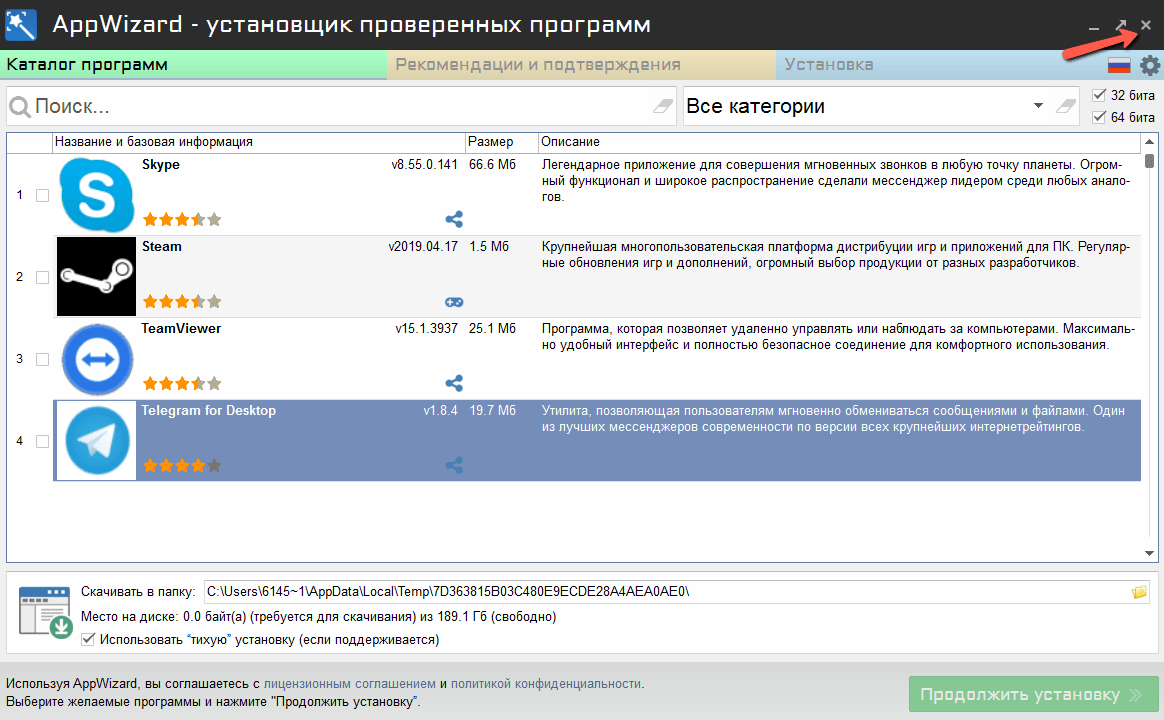Sort list by Размер column header

[x=491, y=142]
